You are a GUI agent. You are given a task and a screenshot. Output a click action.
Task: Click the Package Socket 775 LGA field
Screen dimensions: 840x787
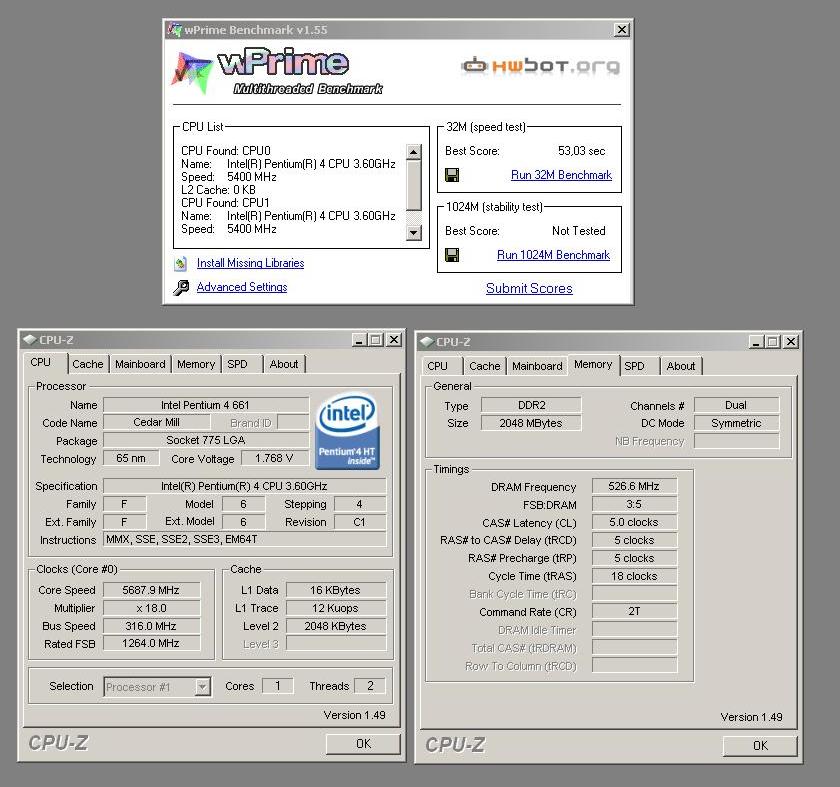(x=206, y=440)
